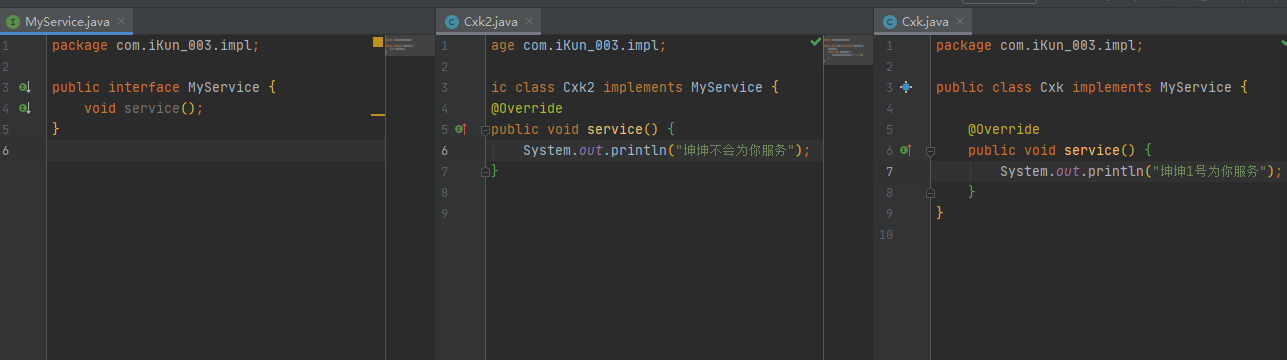Close the Cxk.java tab
Image resolution: width=1287 pixels, height=360 pixels.
961,21
